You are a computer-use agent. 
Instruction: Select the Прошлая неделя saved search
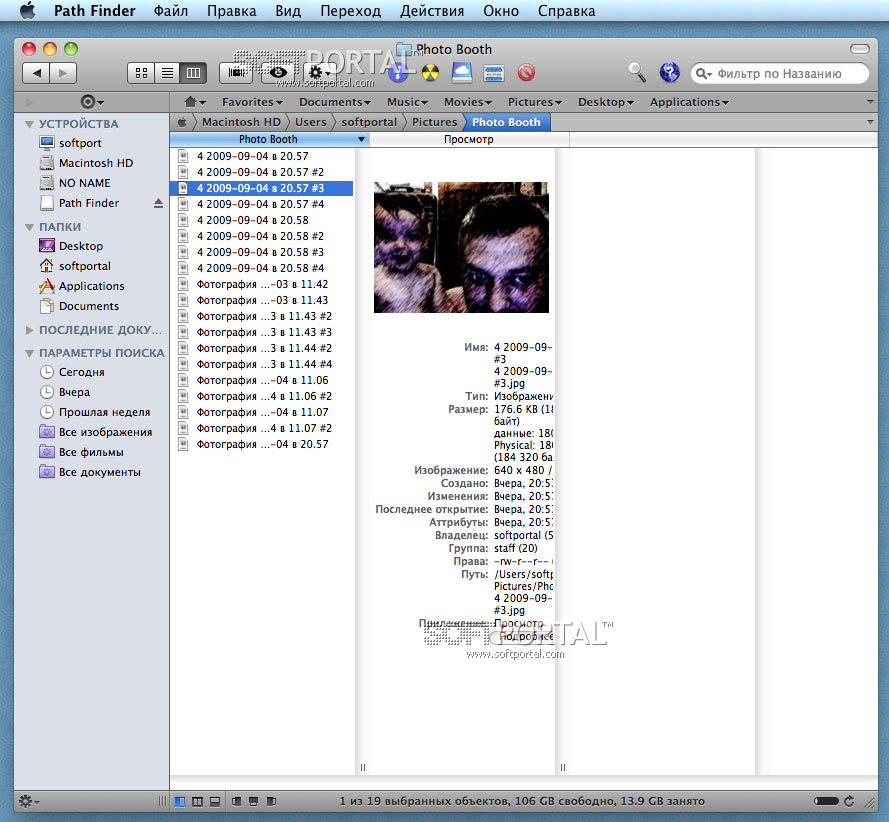(x=104, y=412)
